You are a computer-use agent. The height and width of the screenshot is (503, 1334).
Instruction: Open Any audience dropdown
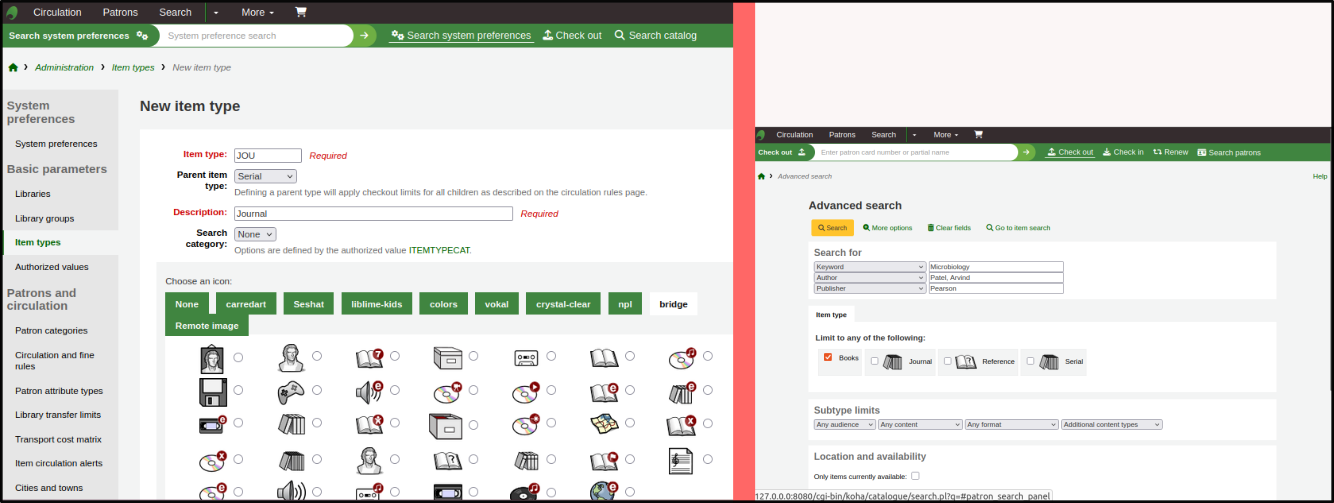845,424
